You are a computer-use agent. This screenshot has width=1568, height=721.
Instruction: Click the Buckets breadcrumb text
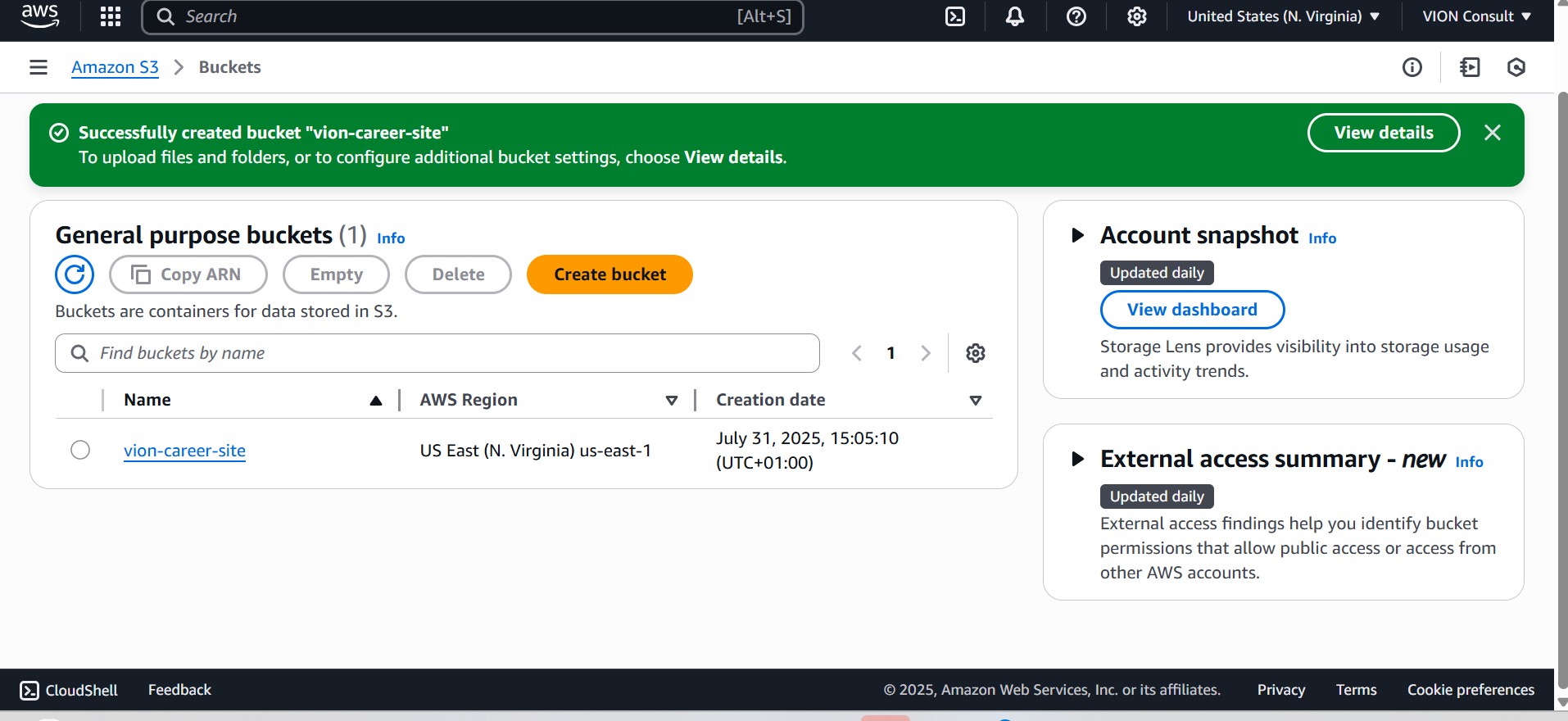(229, 67)
